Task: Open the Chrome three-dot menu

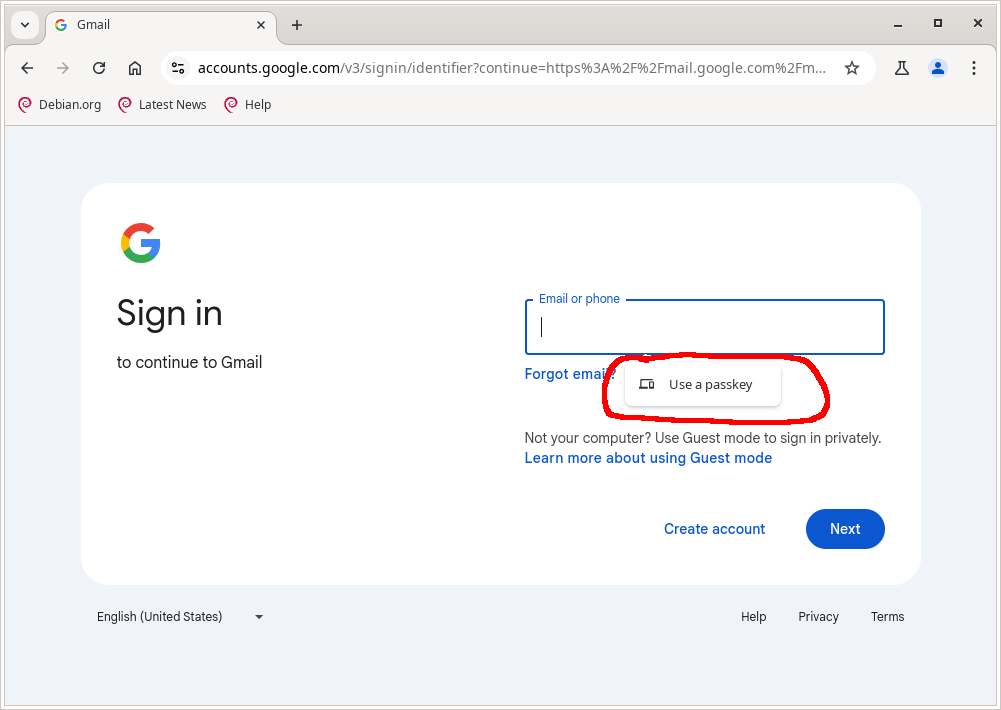Action: (973, 68)
